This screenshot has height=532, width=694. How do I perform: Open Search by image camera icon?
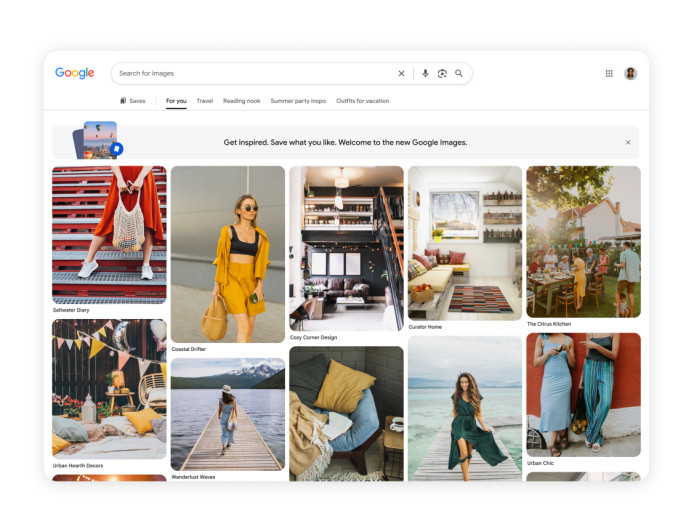click(442, 73)
